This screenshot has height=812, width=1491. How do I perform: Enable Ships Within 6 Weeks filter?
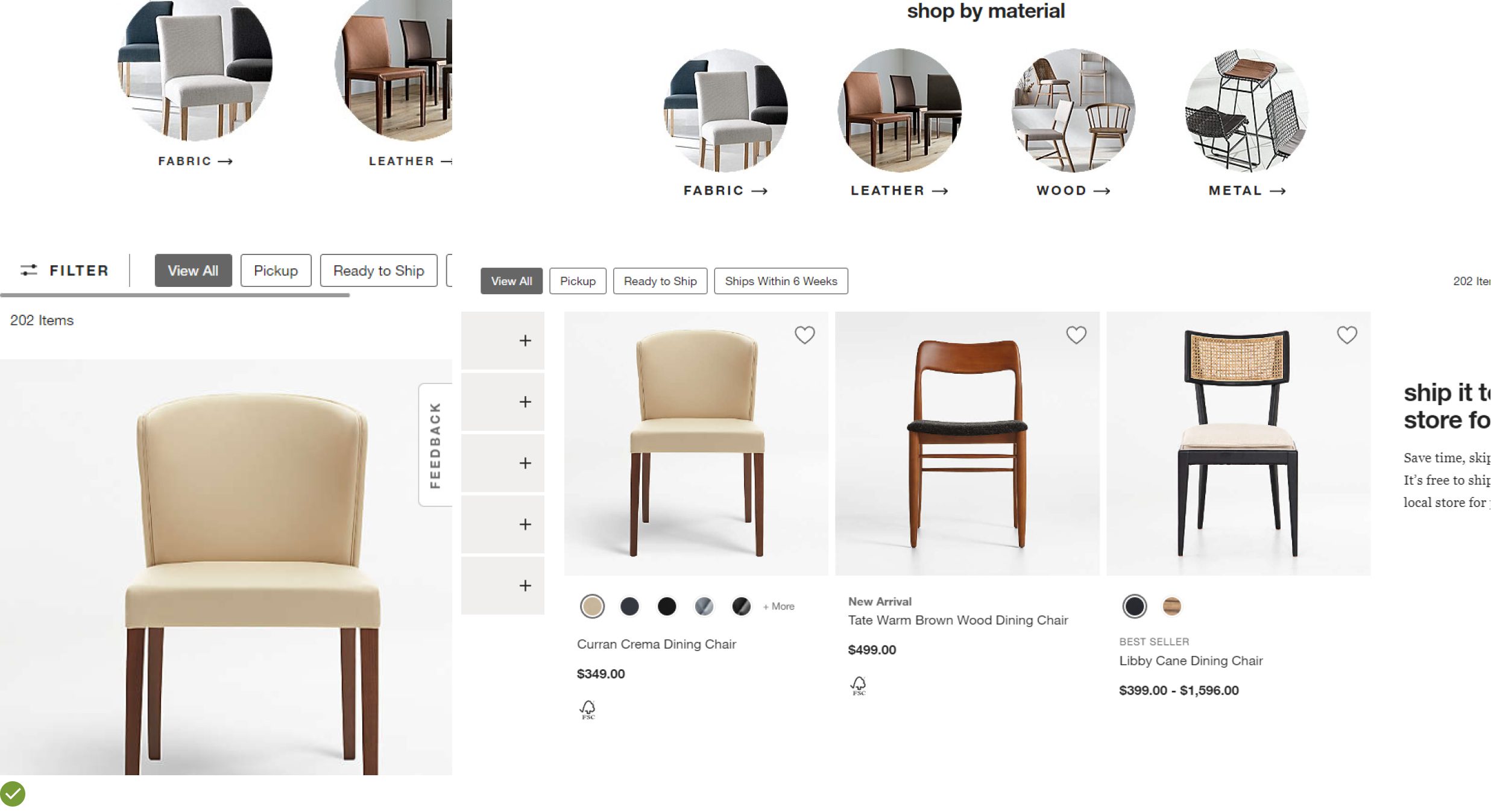click(781, 281)
